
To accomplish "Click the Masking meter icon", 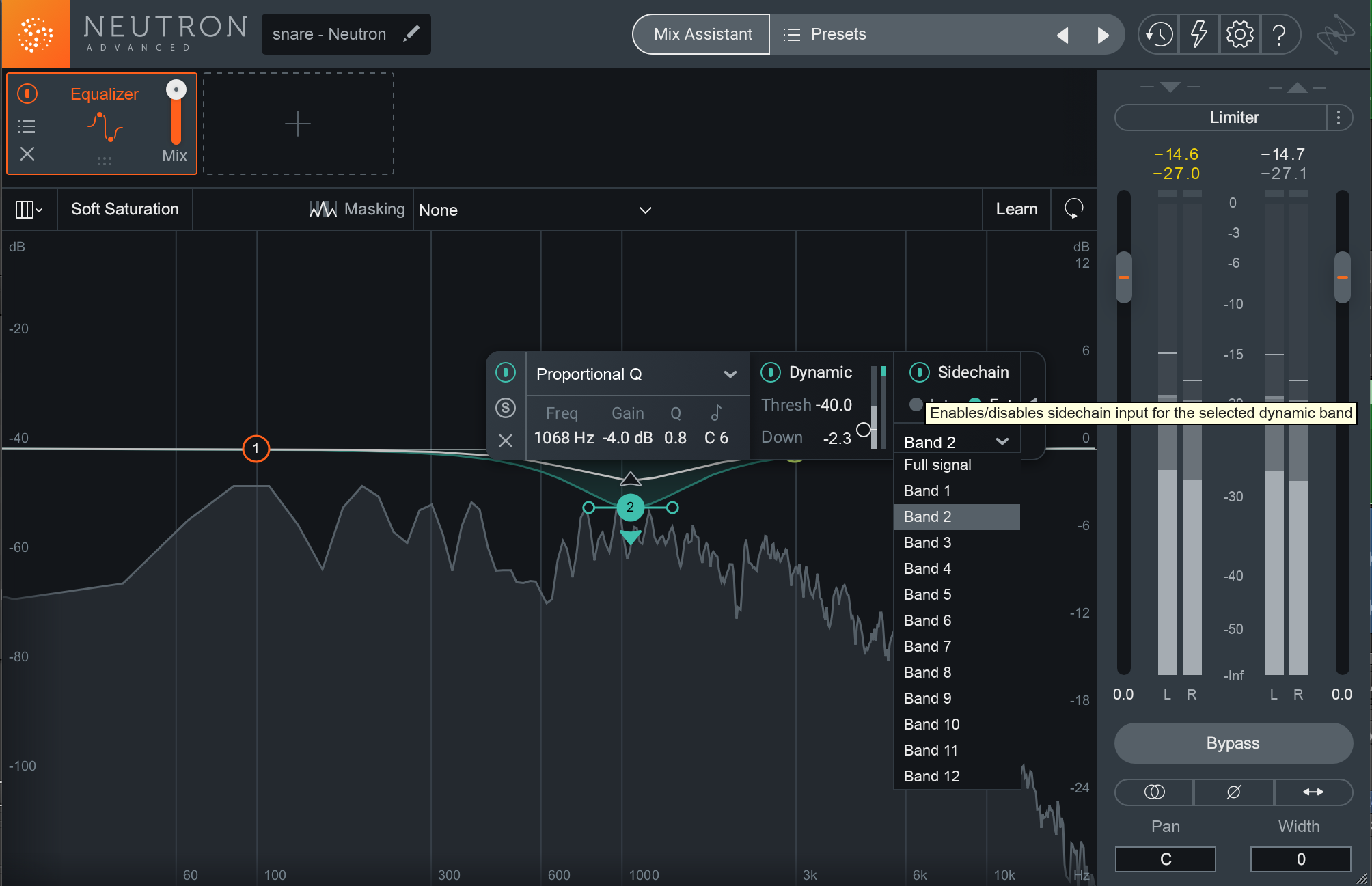I will pyautogui.click(x=323, y=209).
